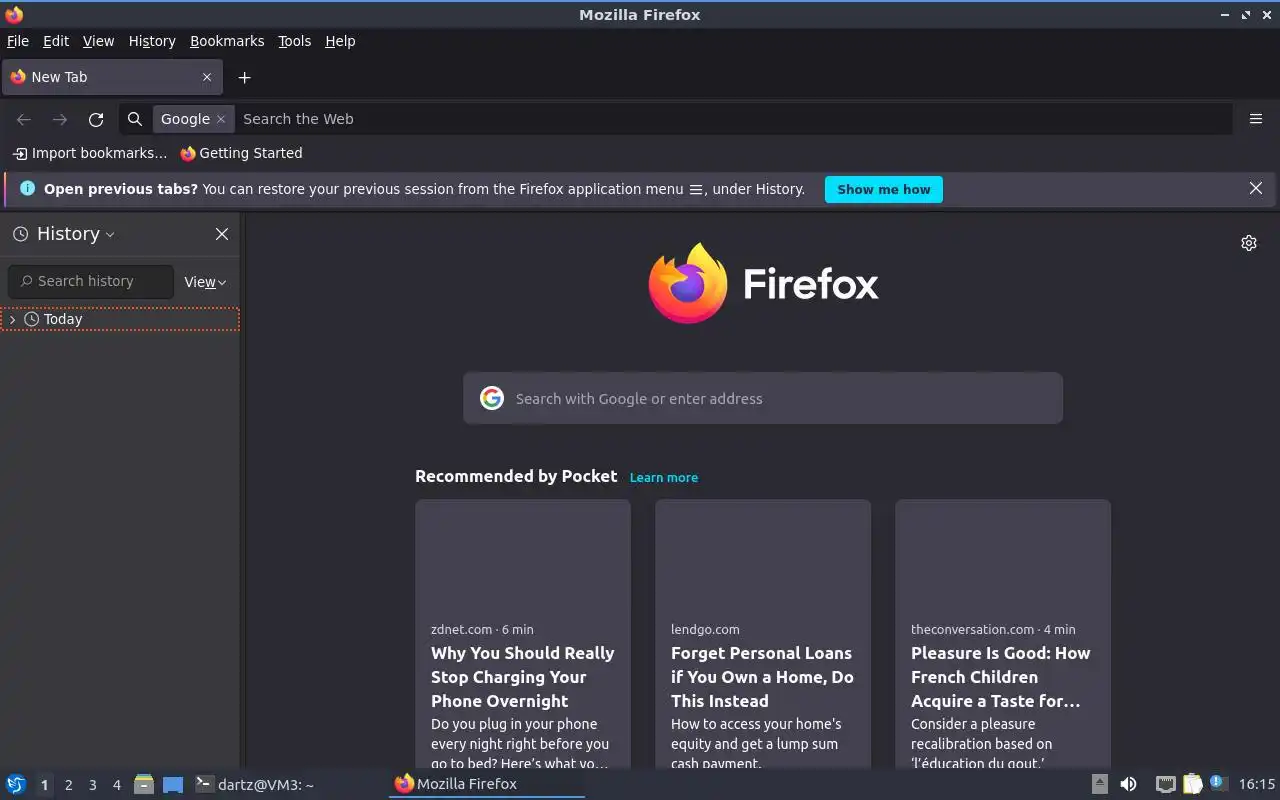
Task: Click the zdnet article thumbnail image
Action: point(523,555)
